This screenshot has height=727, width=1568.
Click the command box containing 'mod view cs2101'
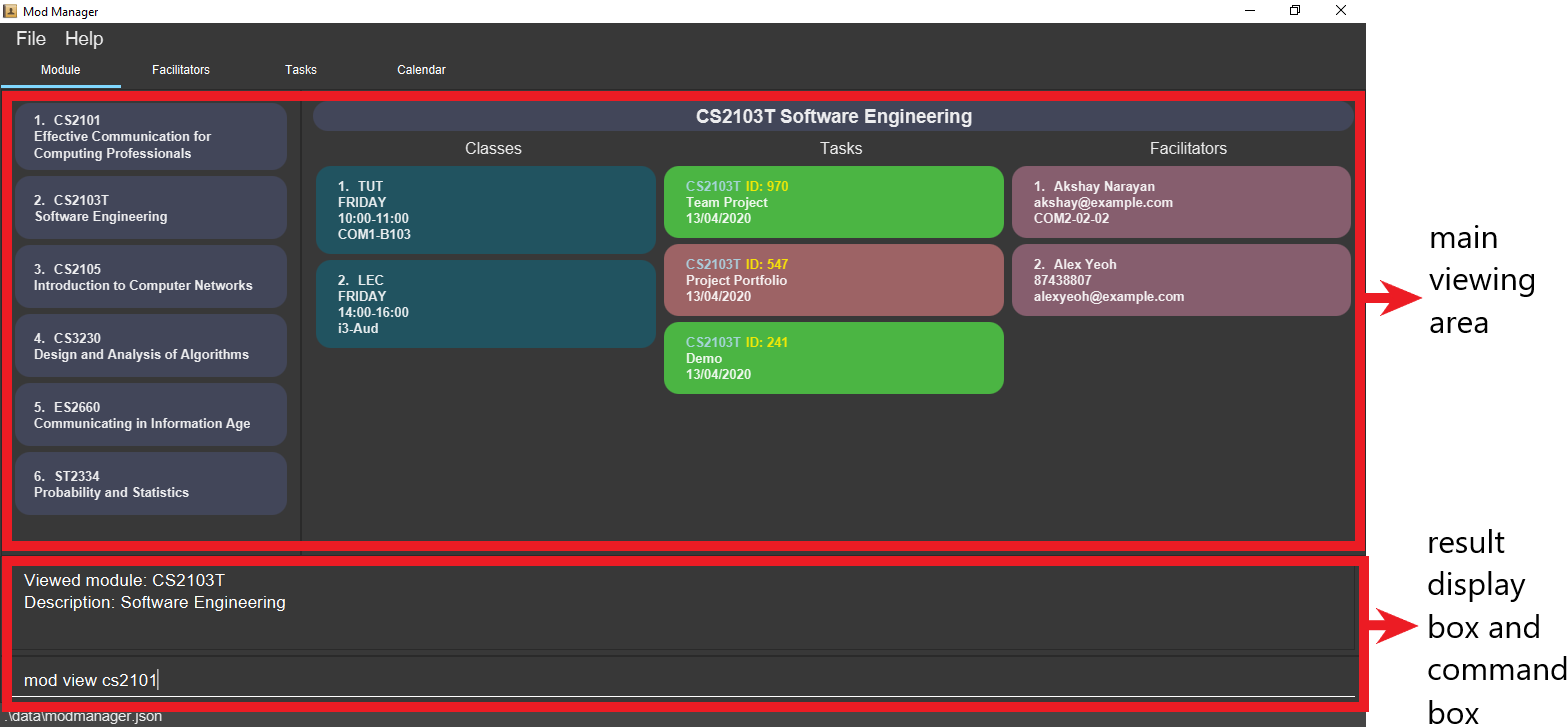[x=684, y=680]
